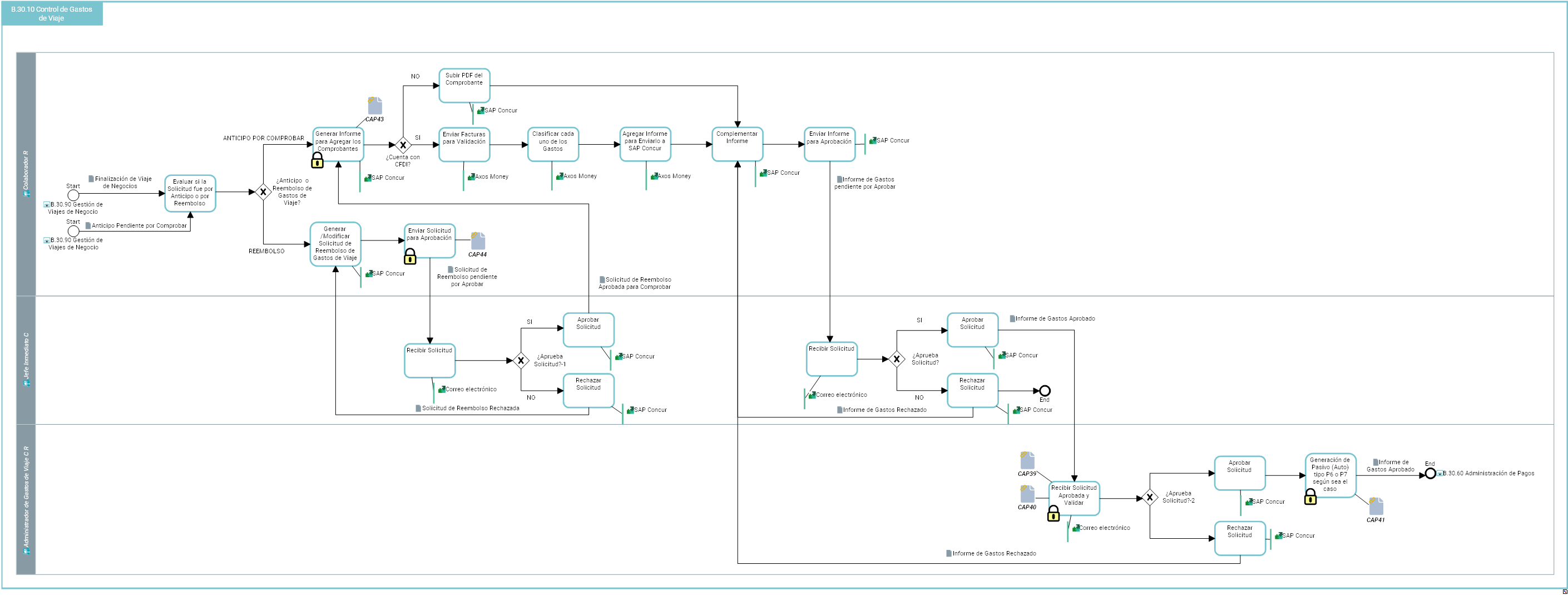Select Generar/Modificar Solicitud de Reembolso task
This screenshot has height=595, width=1568.
335,244
